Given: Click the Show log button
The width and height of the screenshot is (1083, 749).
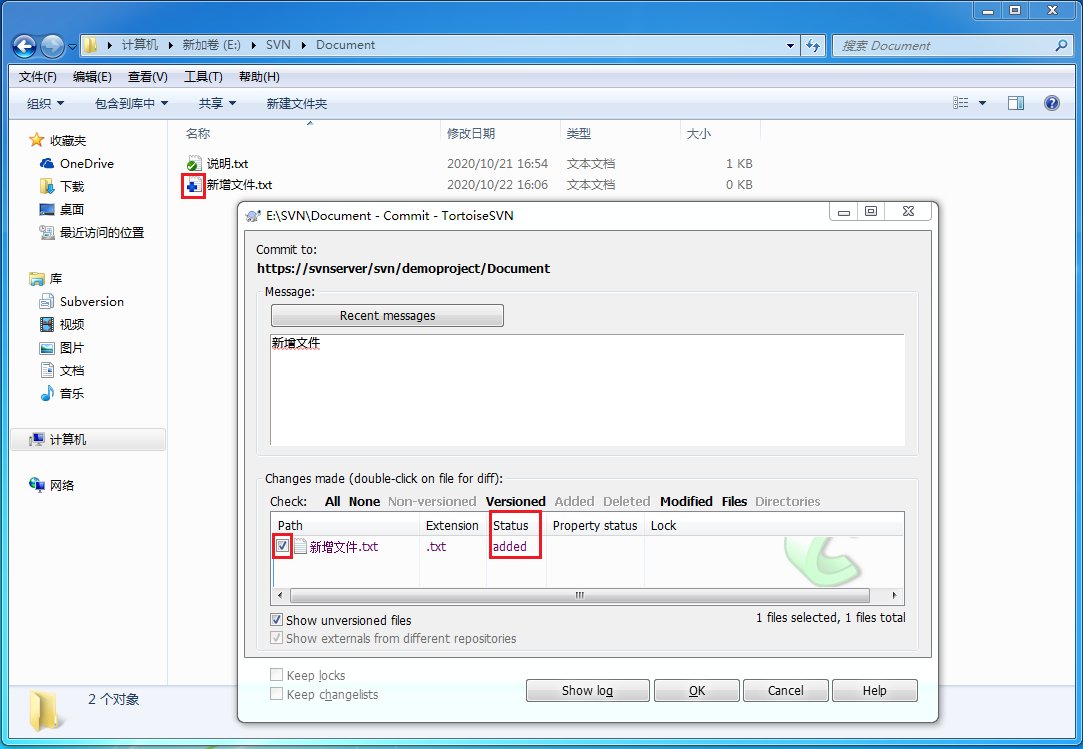Looking at the screenshot, I should 587,690.
